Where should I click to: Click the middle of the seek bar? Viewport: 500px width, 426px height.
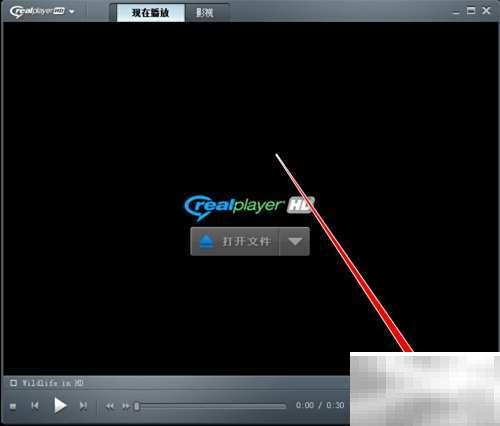210,406
